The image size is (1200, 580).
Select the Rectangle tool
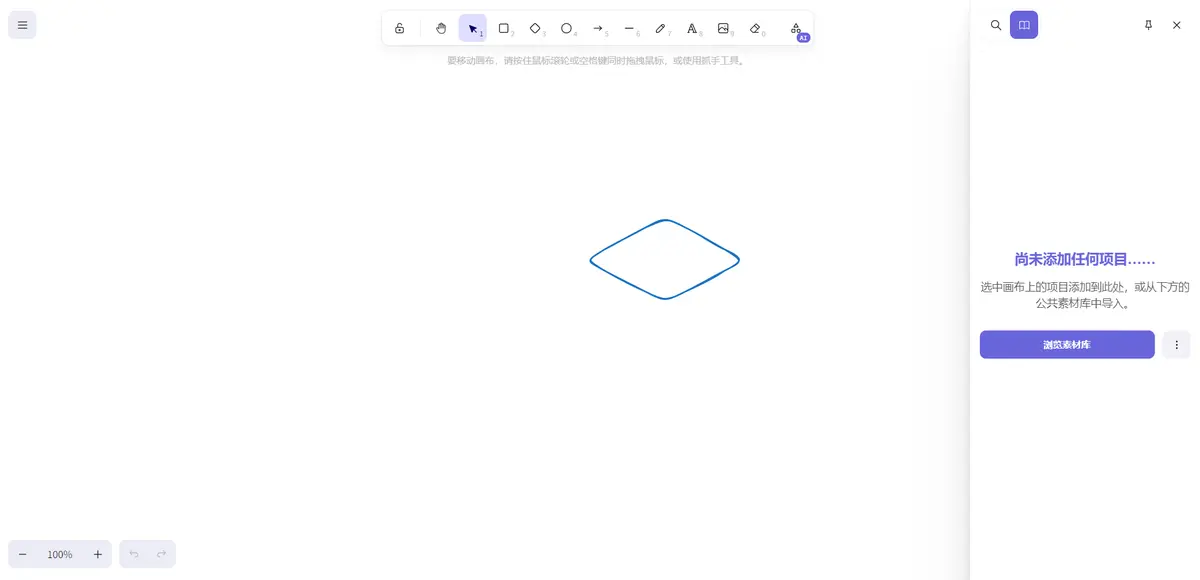tap(504, 28)
